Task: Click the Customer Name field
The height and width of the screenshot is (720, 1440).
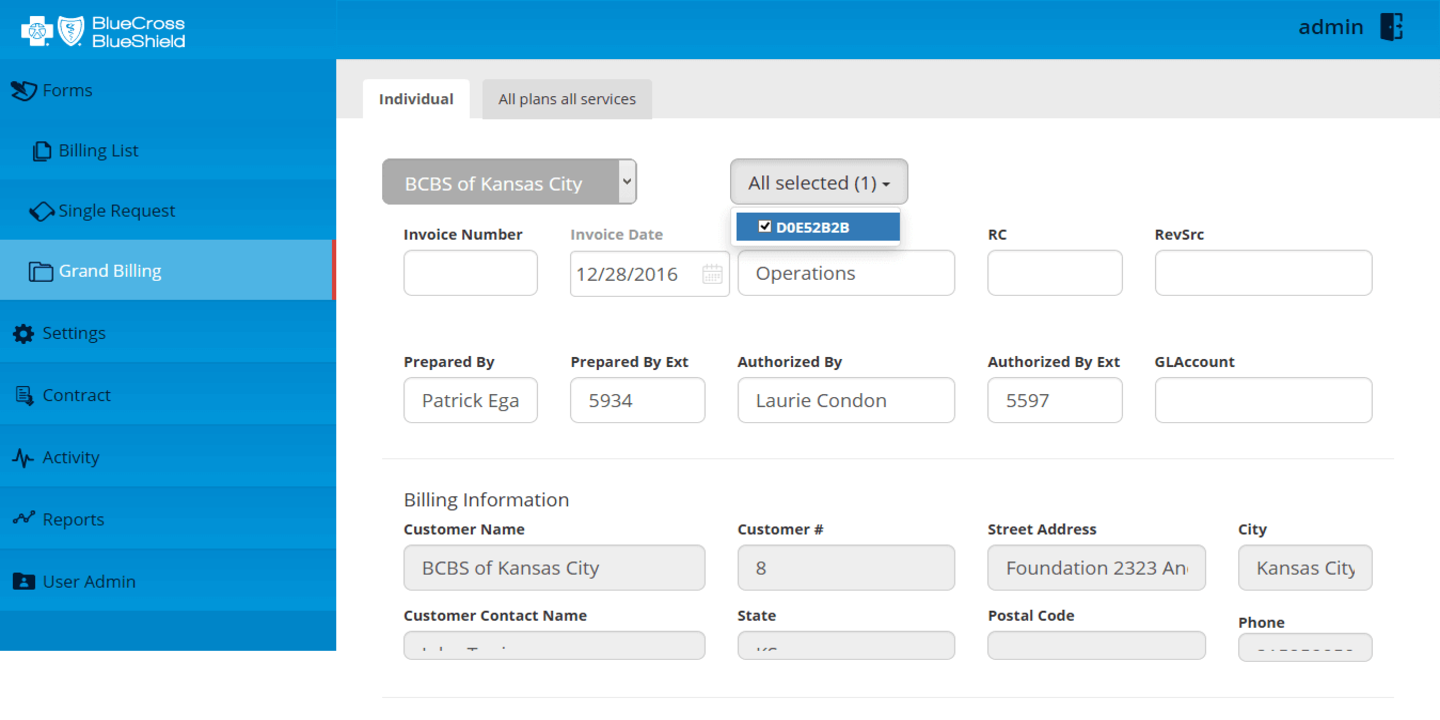Action: tap(554, 568)
